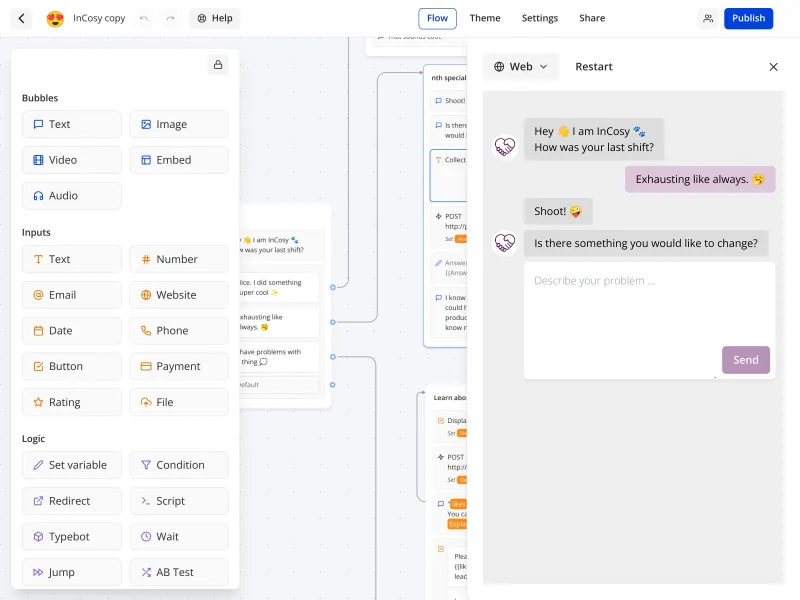Select the Wait logic block

click(179, 537)
